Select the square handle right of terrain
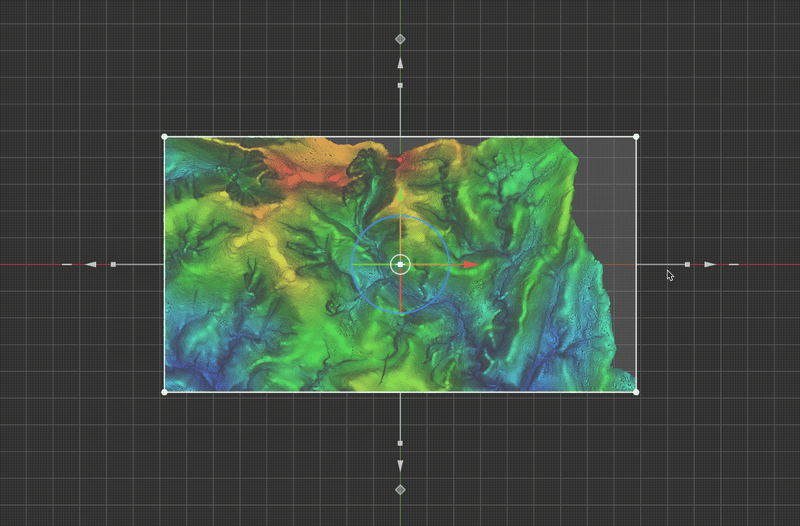 click(687, 264)
